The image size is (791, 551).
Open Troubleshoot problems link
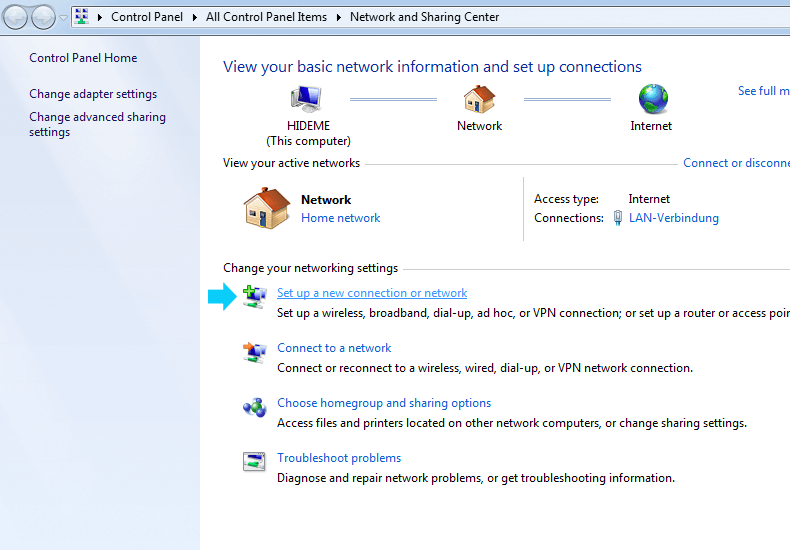(339, 458)
